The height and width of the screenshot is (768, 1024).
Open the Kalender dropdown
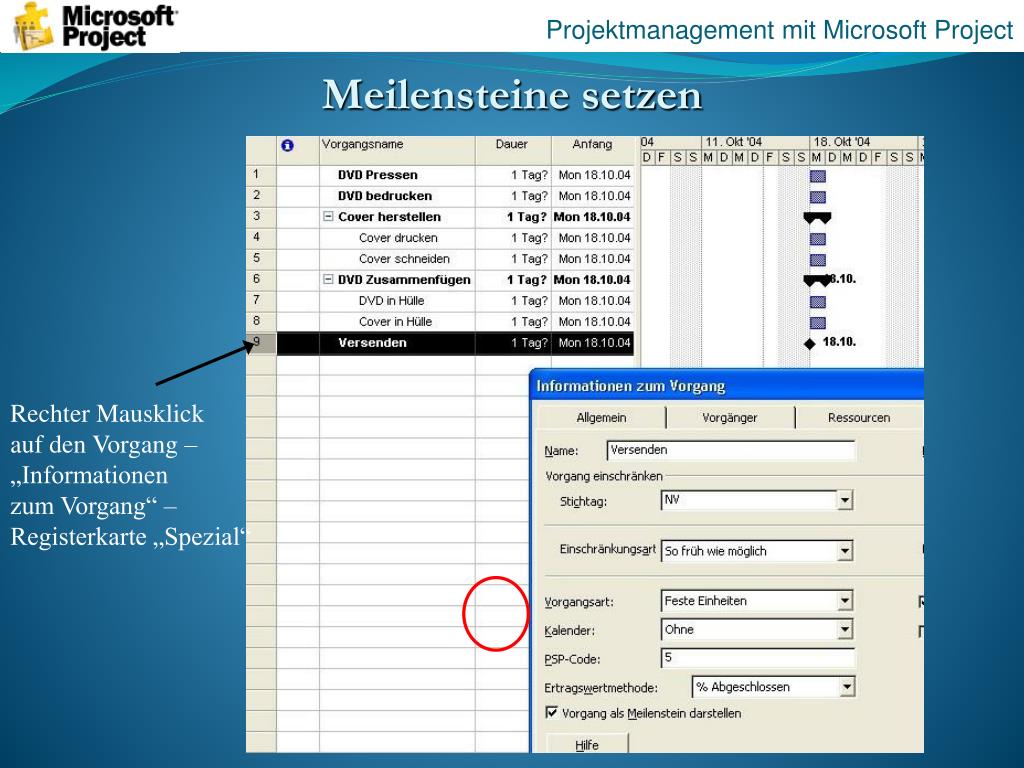pos(845,629)
